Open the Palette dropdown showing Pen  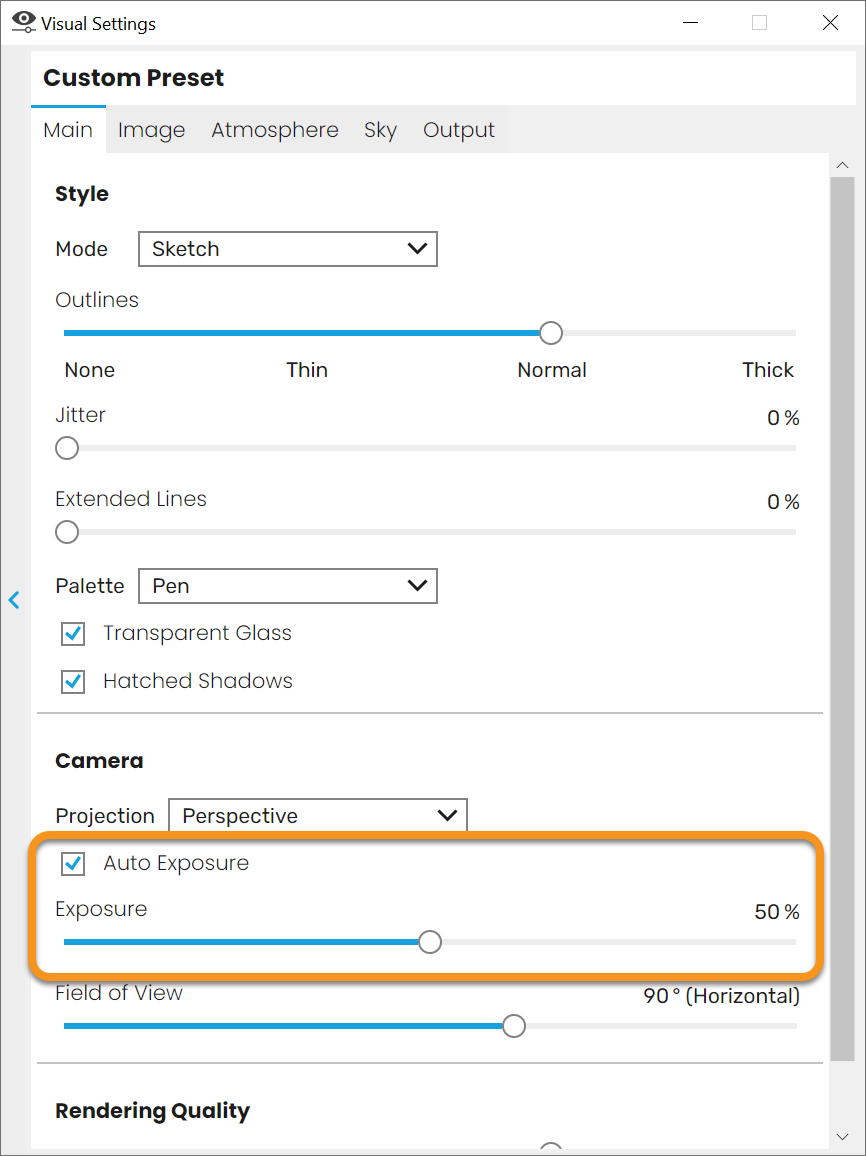tap(287, 586)
